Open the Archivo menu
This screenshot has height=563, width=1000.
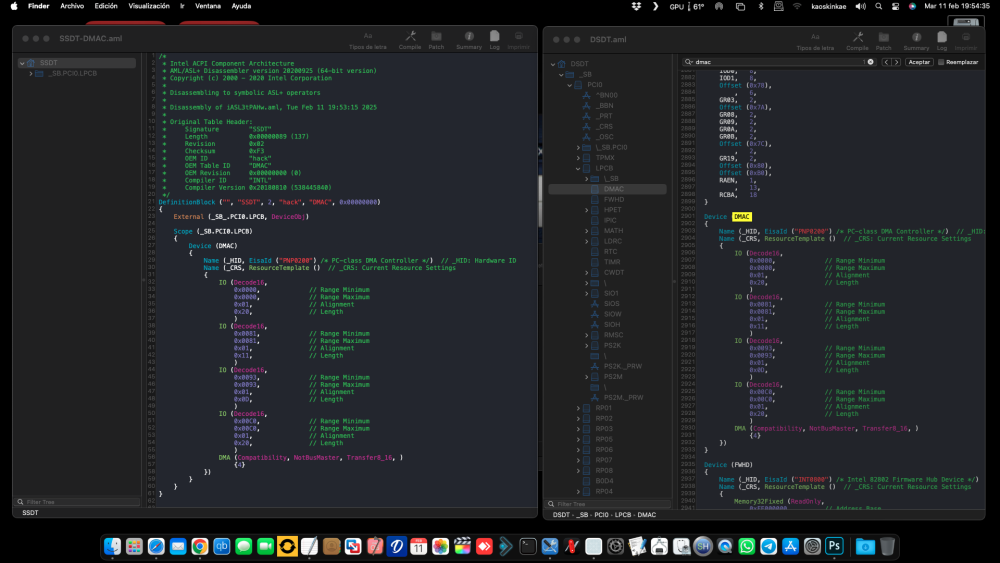tap(72, 6)
